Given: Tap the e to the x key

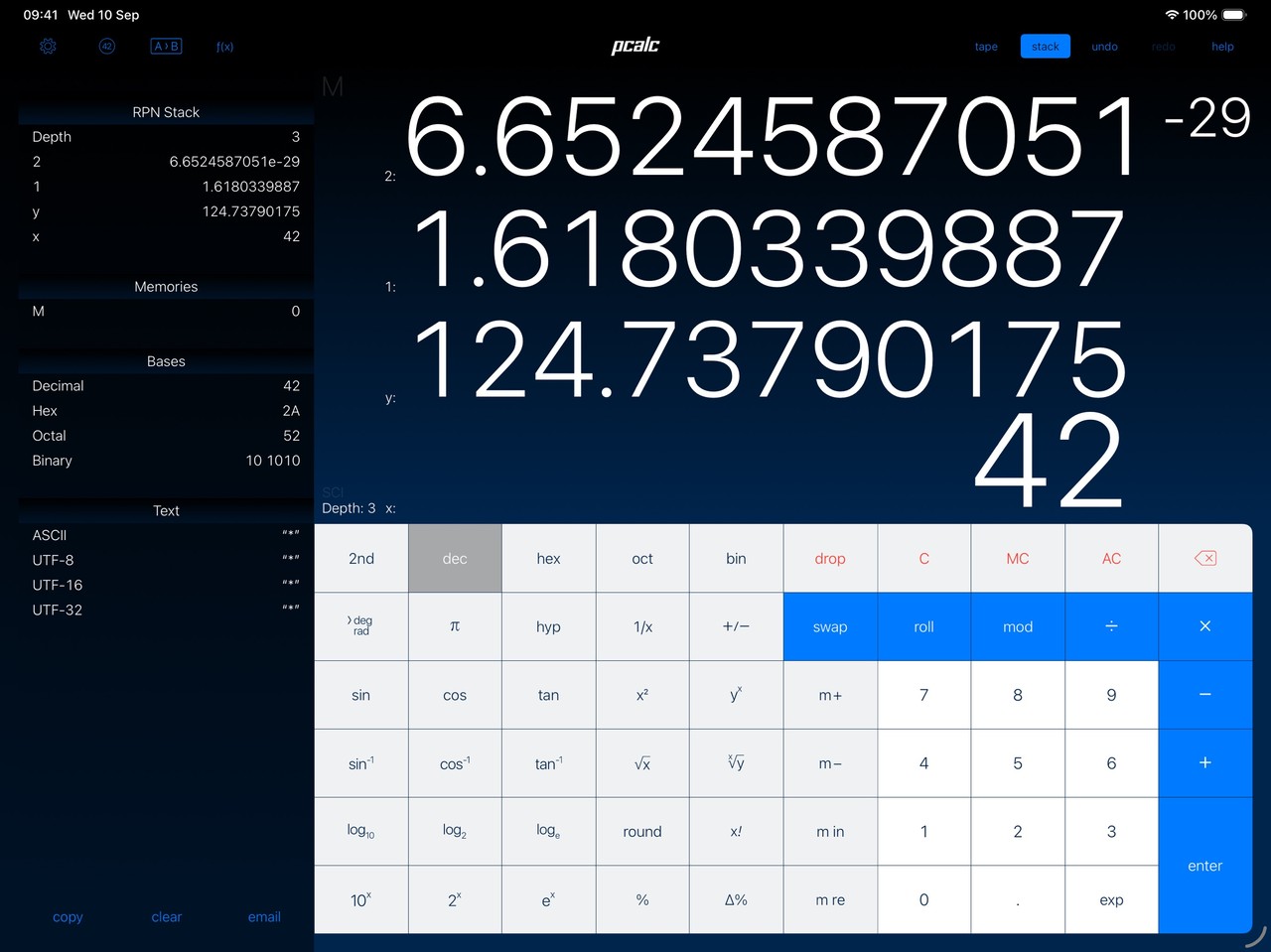Looking at the screenshot, I should coord(548,900).
